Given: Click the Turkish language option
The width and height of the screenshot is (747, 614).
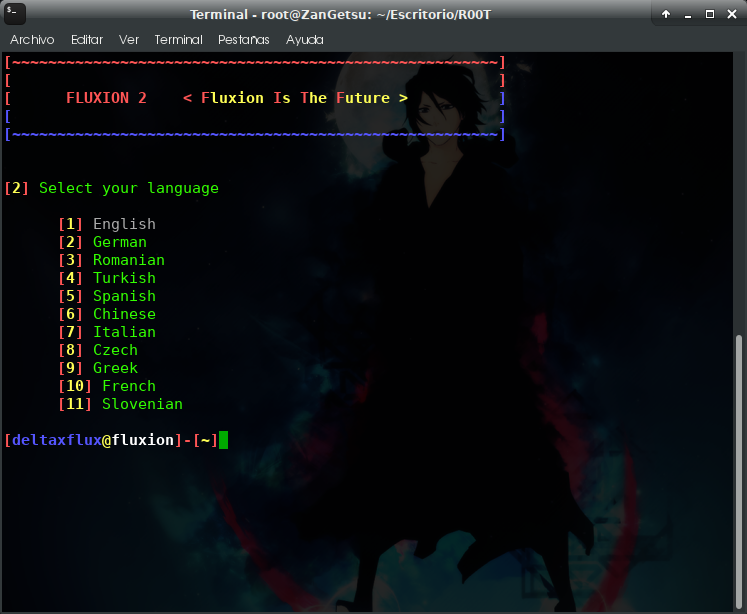Looking at the screenshot, I should [x=107, y=278].
